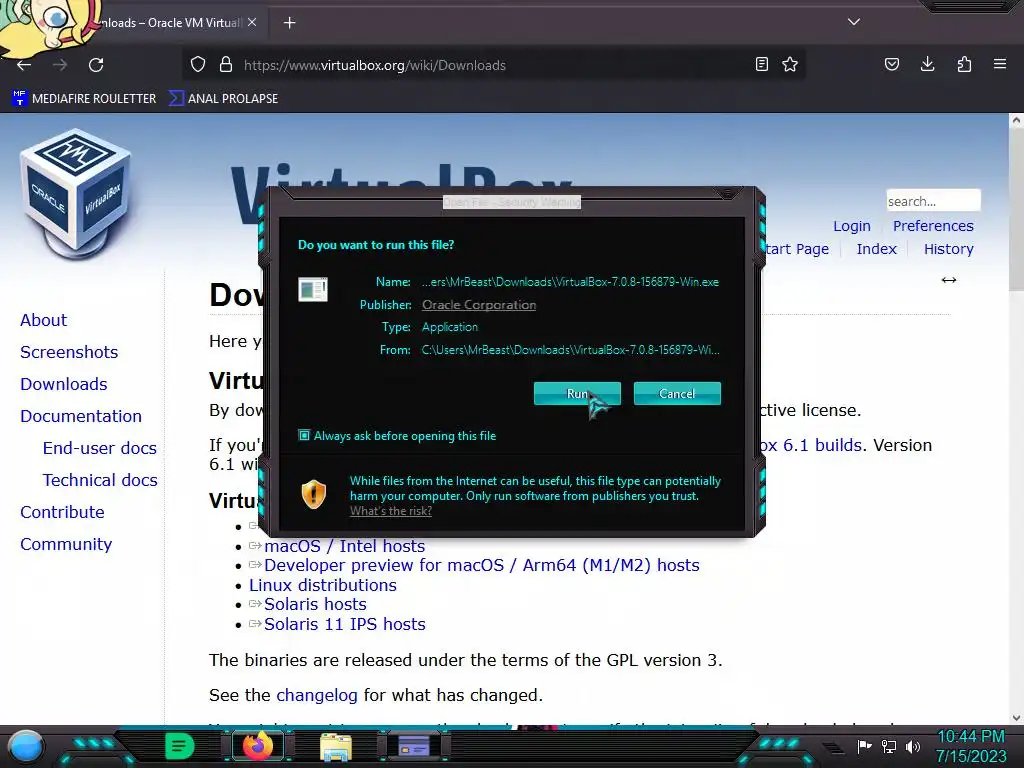Image resolution: width=1024 pixels, height=768 pixels.
Task: Open the Action Center flag tray icon
Action: [x=864, y=746]
